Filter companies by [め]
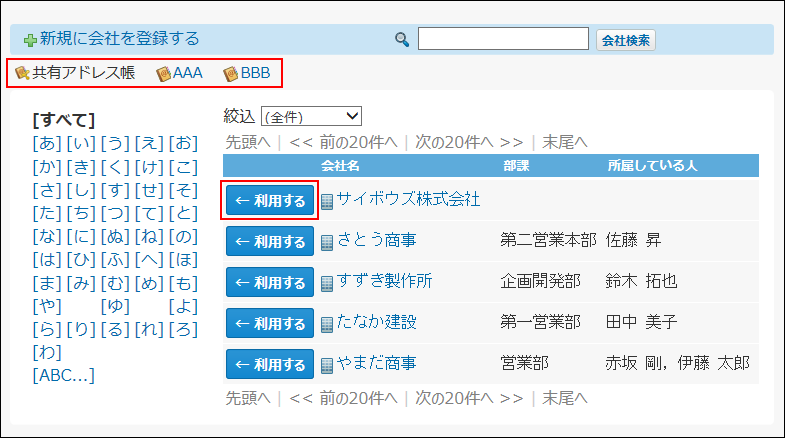The height and width of the screenshot is (438, 785). click(x=149, y=284)
